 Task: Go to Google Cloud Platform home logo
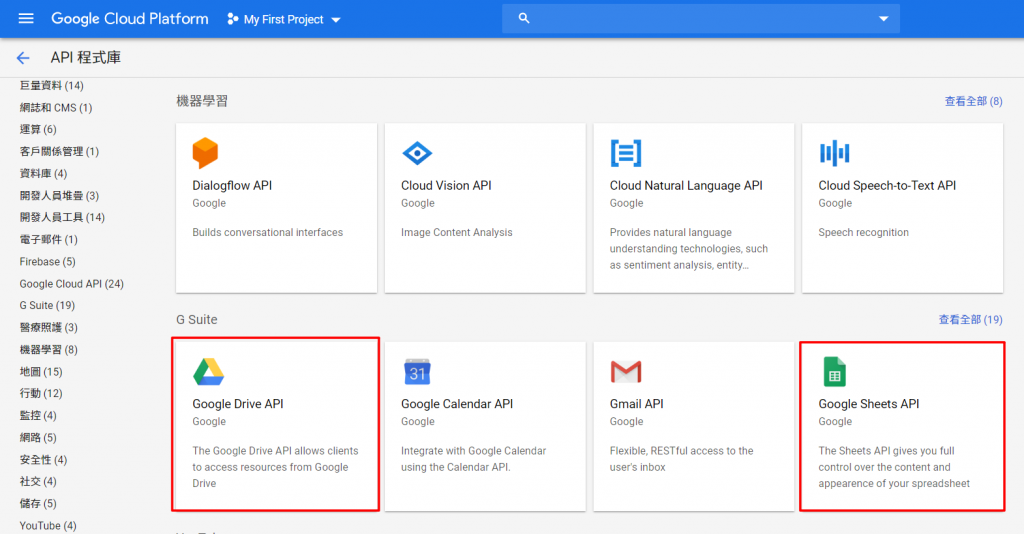tap(130, 19)
